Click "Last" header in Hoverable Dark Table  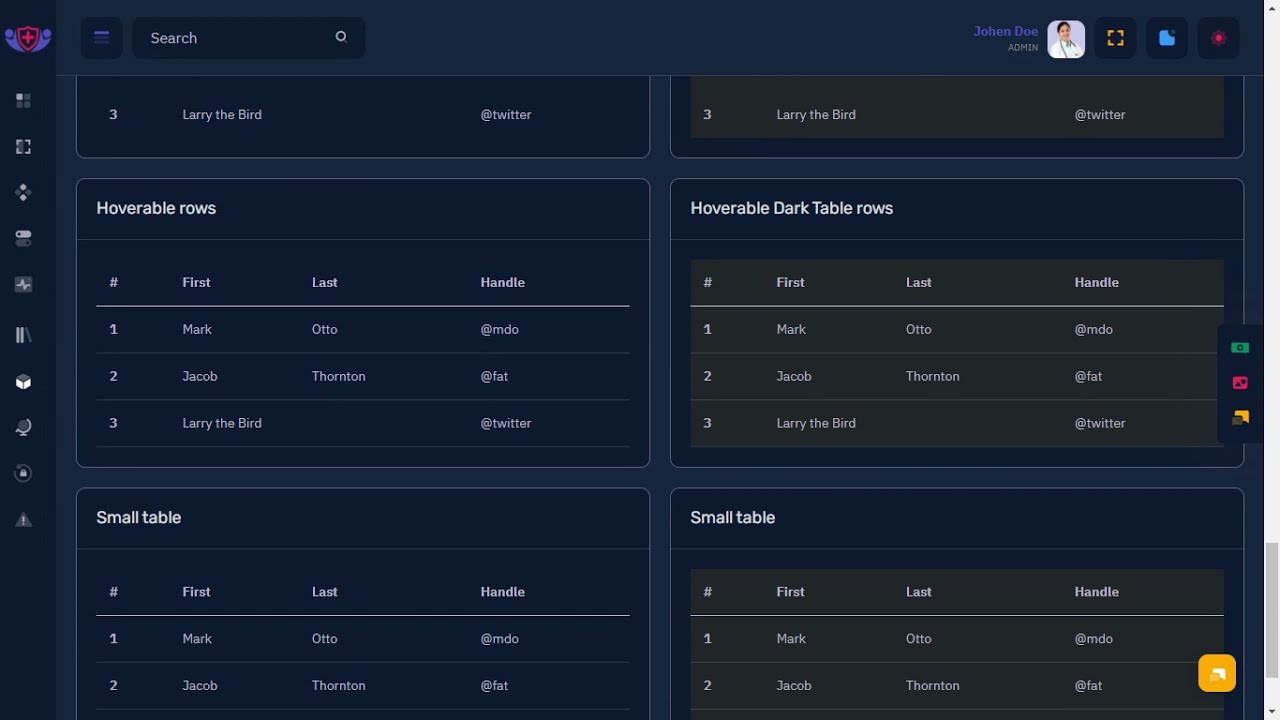click(x=918, y=282)
